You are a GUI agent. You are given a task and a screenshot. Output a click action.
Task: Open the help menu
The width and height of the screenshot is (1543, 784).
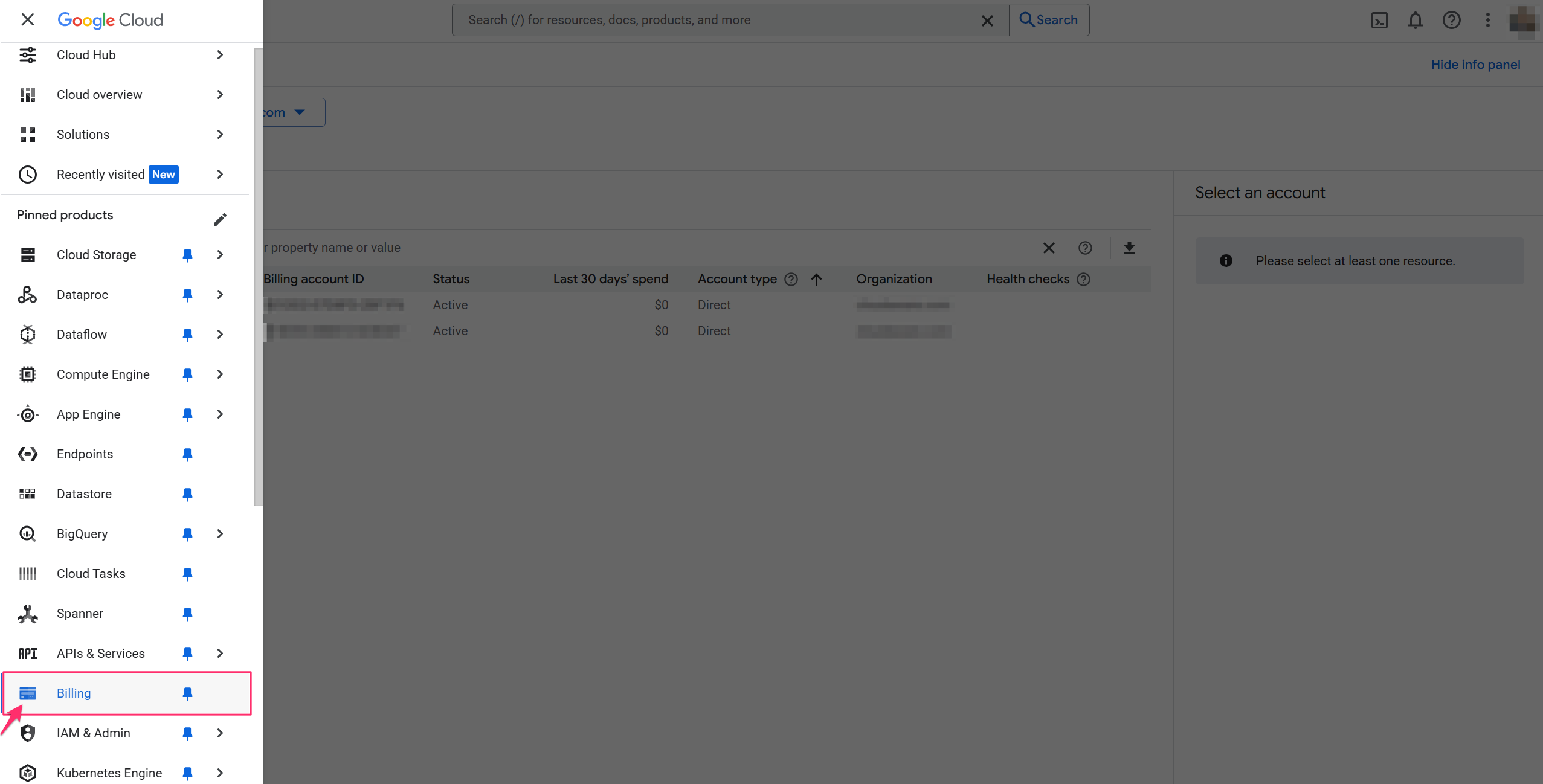1452,20
